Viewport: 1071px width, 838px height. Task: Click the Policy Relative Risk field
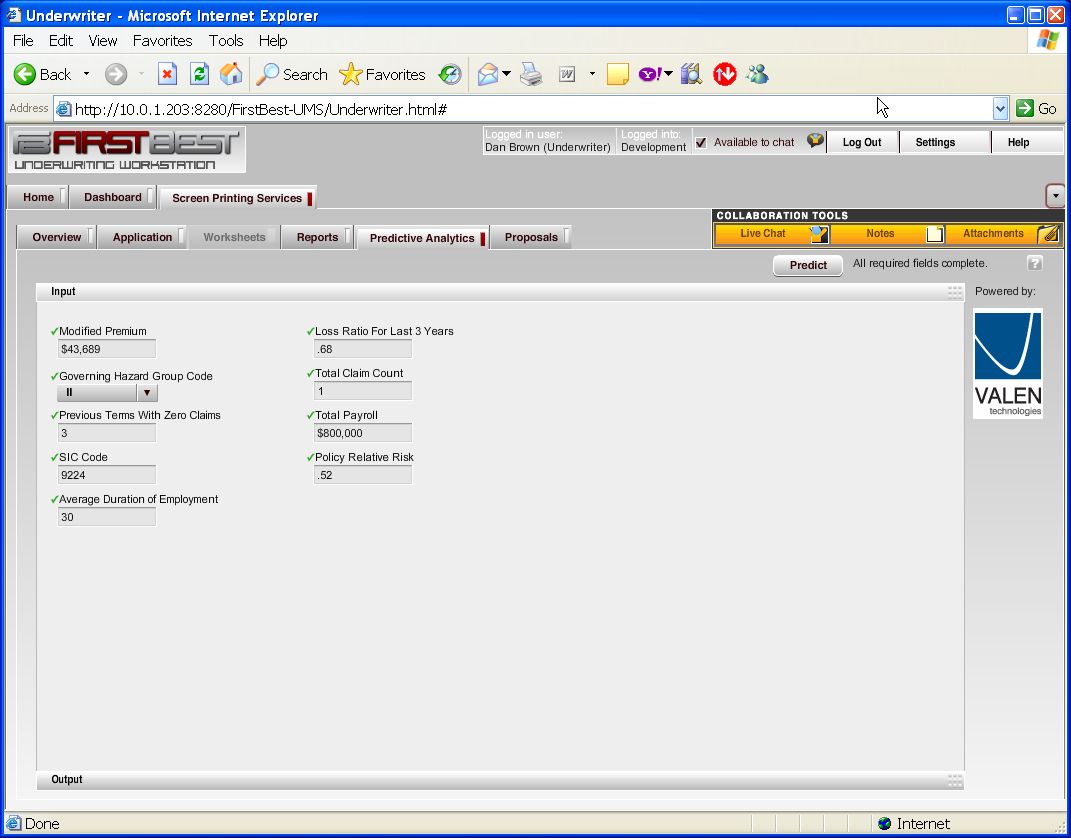(x=363, y=475)
